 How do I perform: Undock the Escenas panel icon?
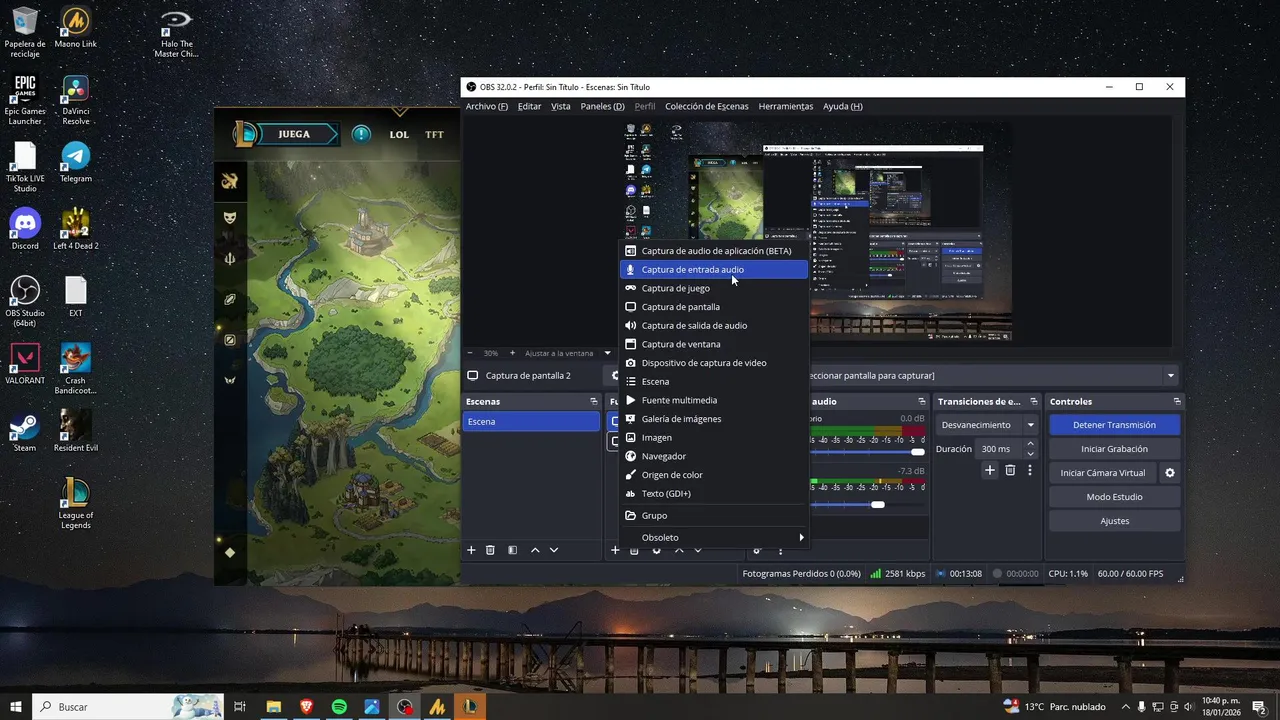(593, 401)
